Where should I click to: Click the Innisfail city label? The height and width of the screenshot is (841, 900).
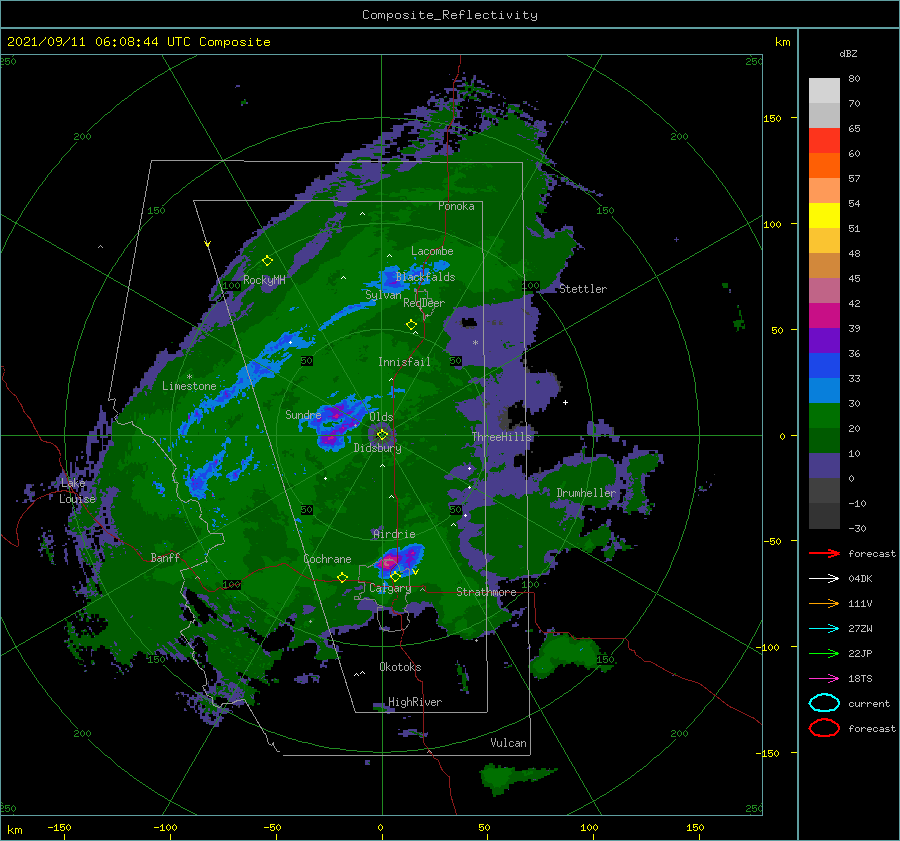click(x=404, y=362)
